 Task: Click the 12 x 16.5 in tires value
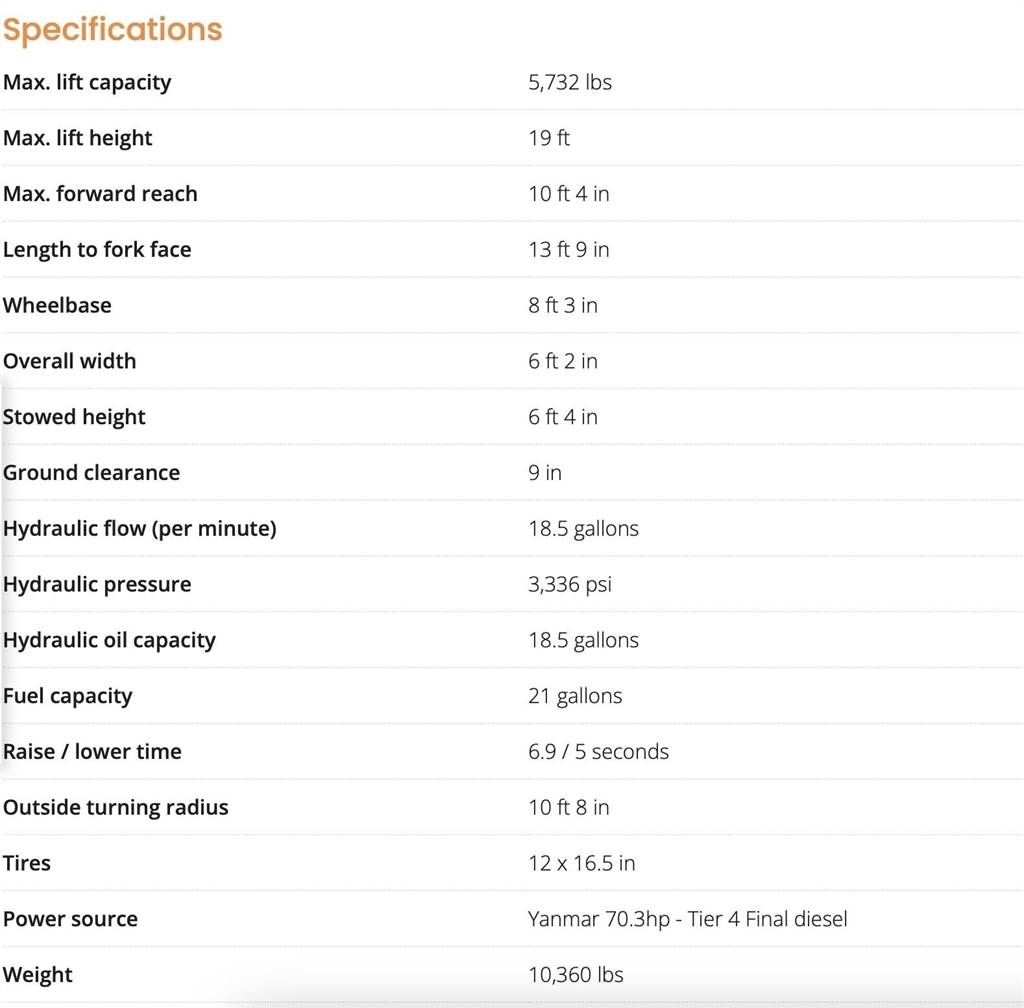click(x=581, y=864)
